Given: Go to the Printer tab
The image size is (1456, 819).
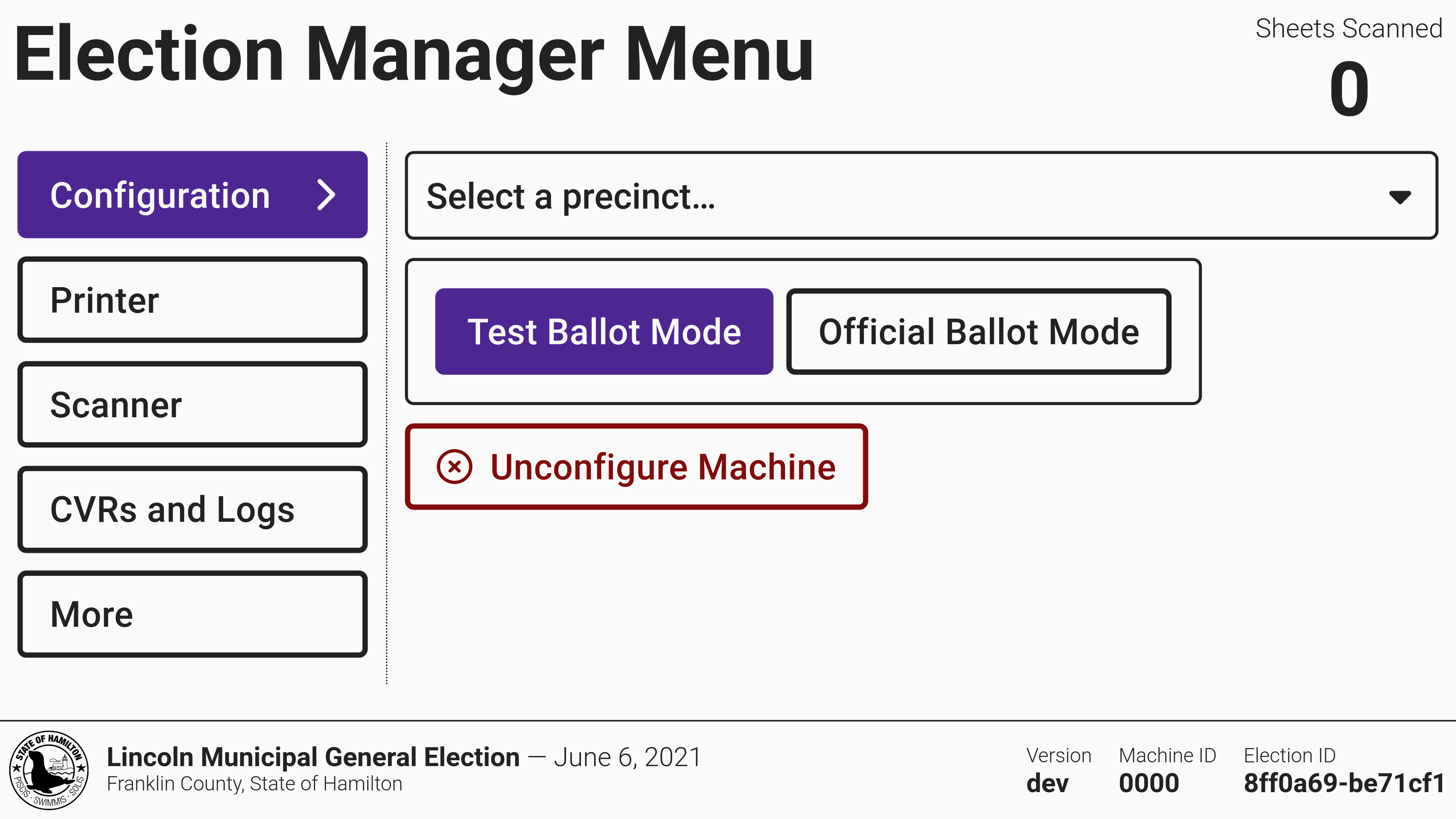Looking at the screenshot, I should pyautogui.click(x=192, y=300).
